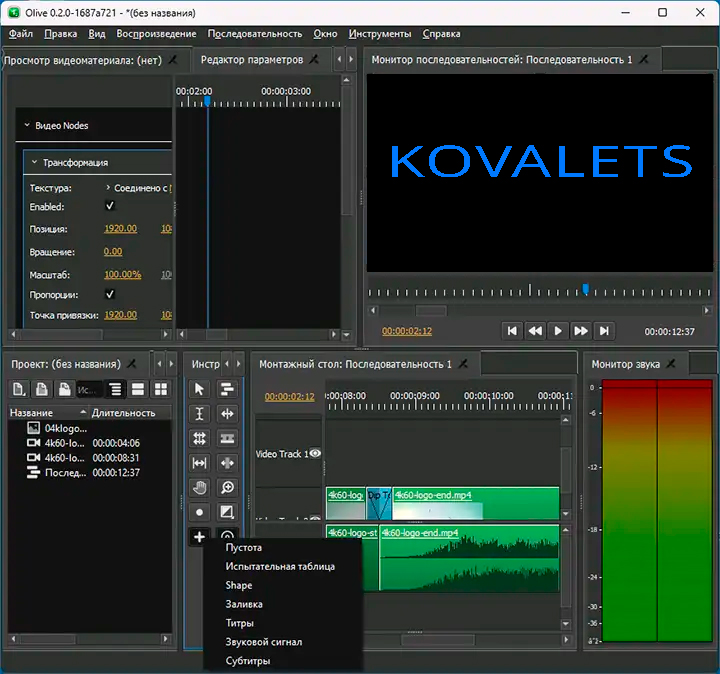Switch Project panel to icon grid view
Screen dimensions: 720x674
click(x=161, y=389)
